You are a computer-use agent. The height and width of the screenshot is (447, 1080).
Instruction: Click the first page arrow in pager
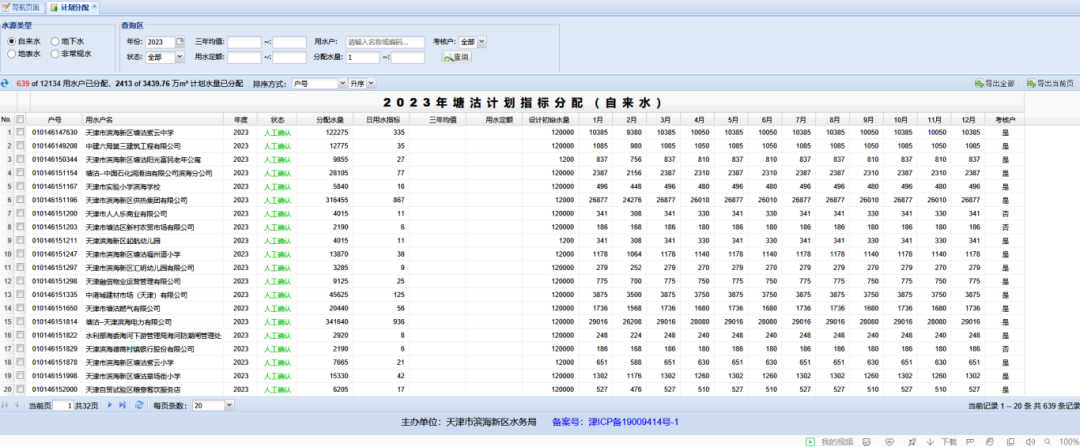point(6,406)
